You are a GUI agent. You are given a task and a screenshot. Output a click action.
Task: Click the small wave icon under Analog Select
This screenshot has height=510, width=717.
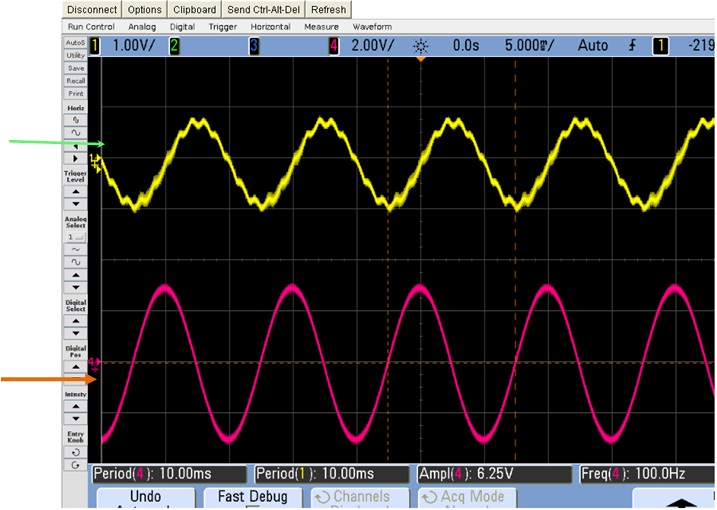(x=75, y=250)
